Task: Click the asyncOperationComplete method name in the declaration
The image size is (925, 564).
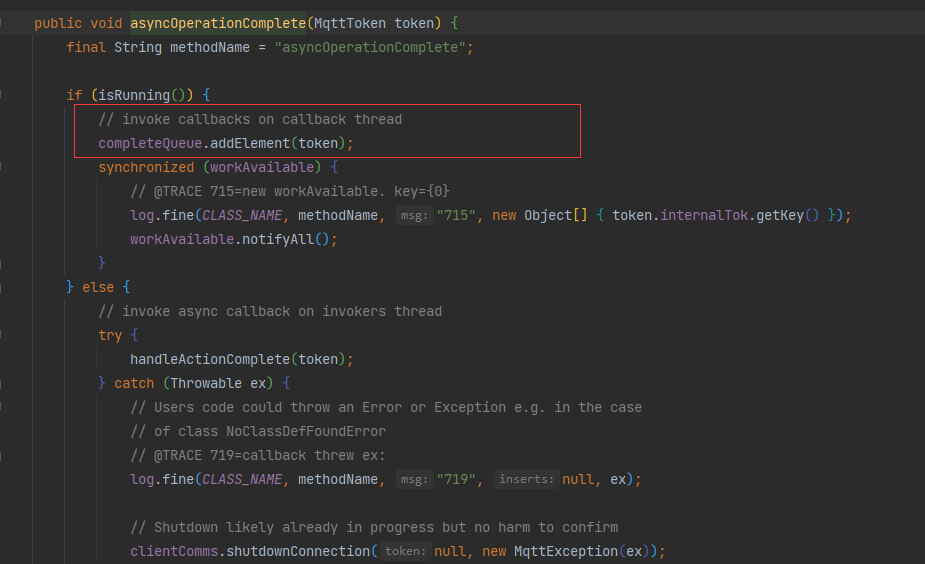Action: (x=218, y=24)
